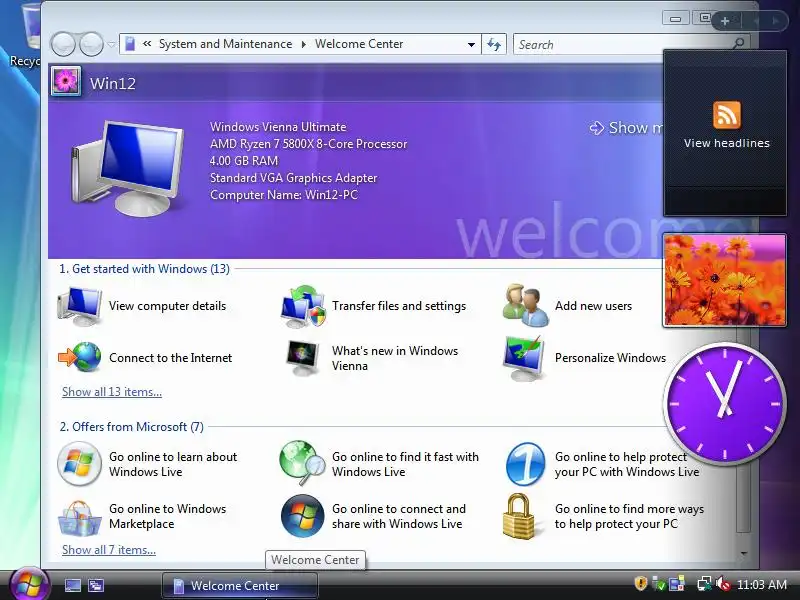Click the network connection tray icon

click(705, 584)
